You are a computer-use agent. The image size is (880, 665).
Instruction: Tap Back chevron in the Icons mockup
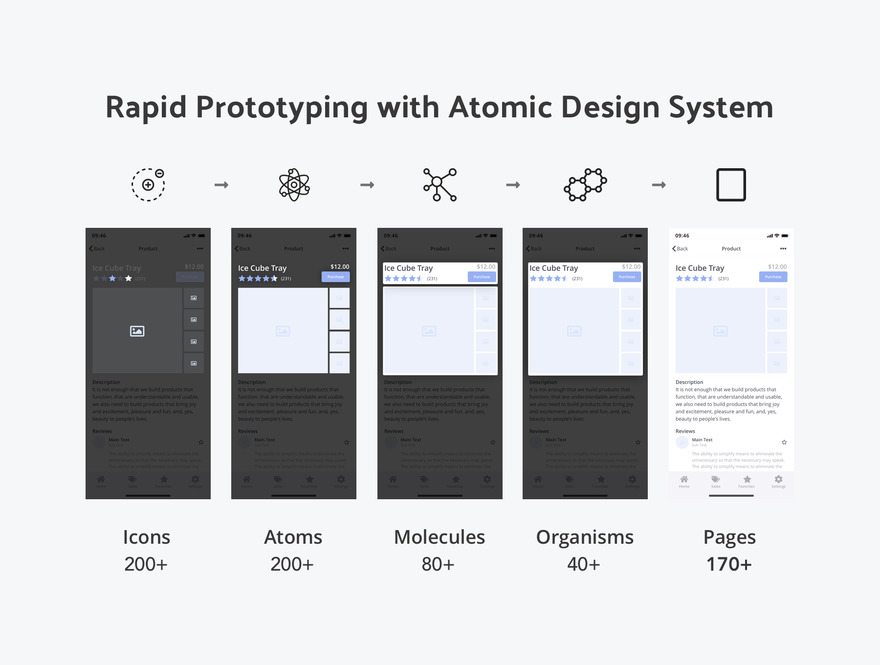(91, 249)
